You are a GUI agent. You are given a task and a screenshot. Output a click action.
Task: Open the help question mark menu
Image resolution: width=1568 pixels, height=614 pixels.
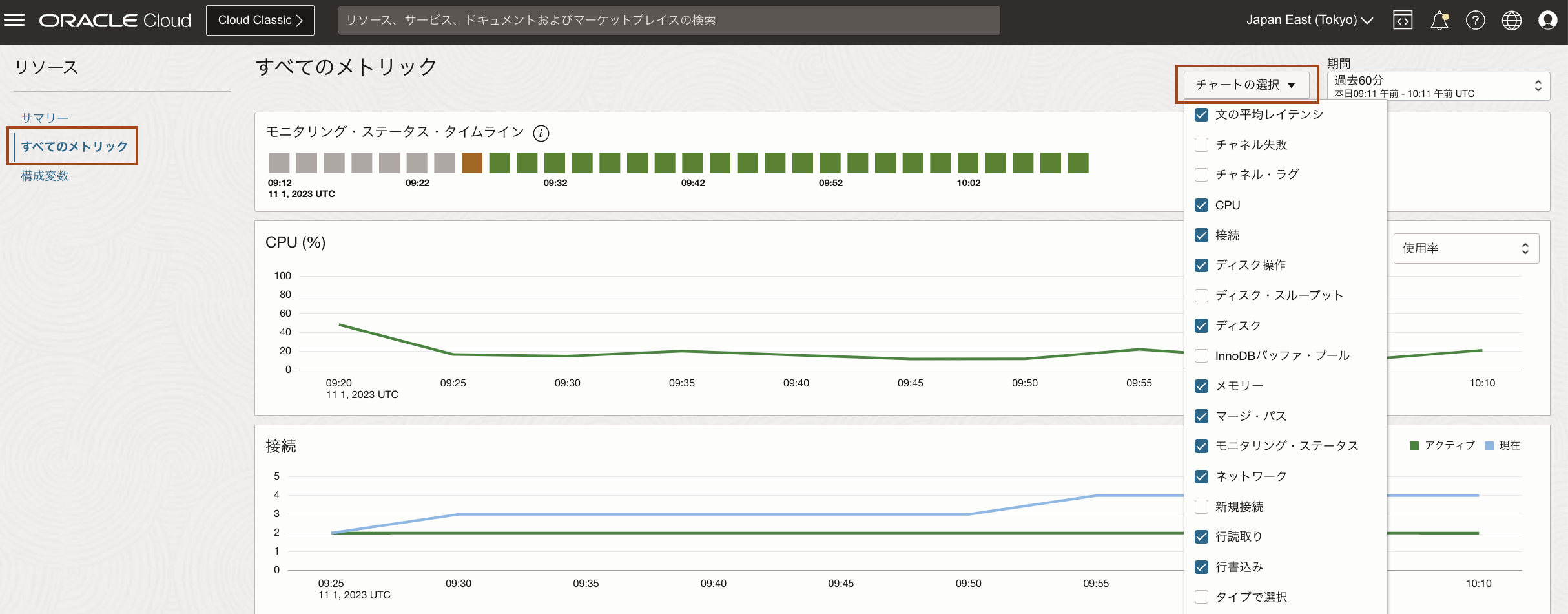click(1475, 21)
